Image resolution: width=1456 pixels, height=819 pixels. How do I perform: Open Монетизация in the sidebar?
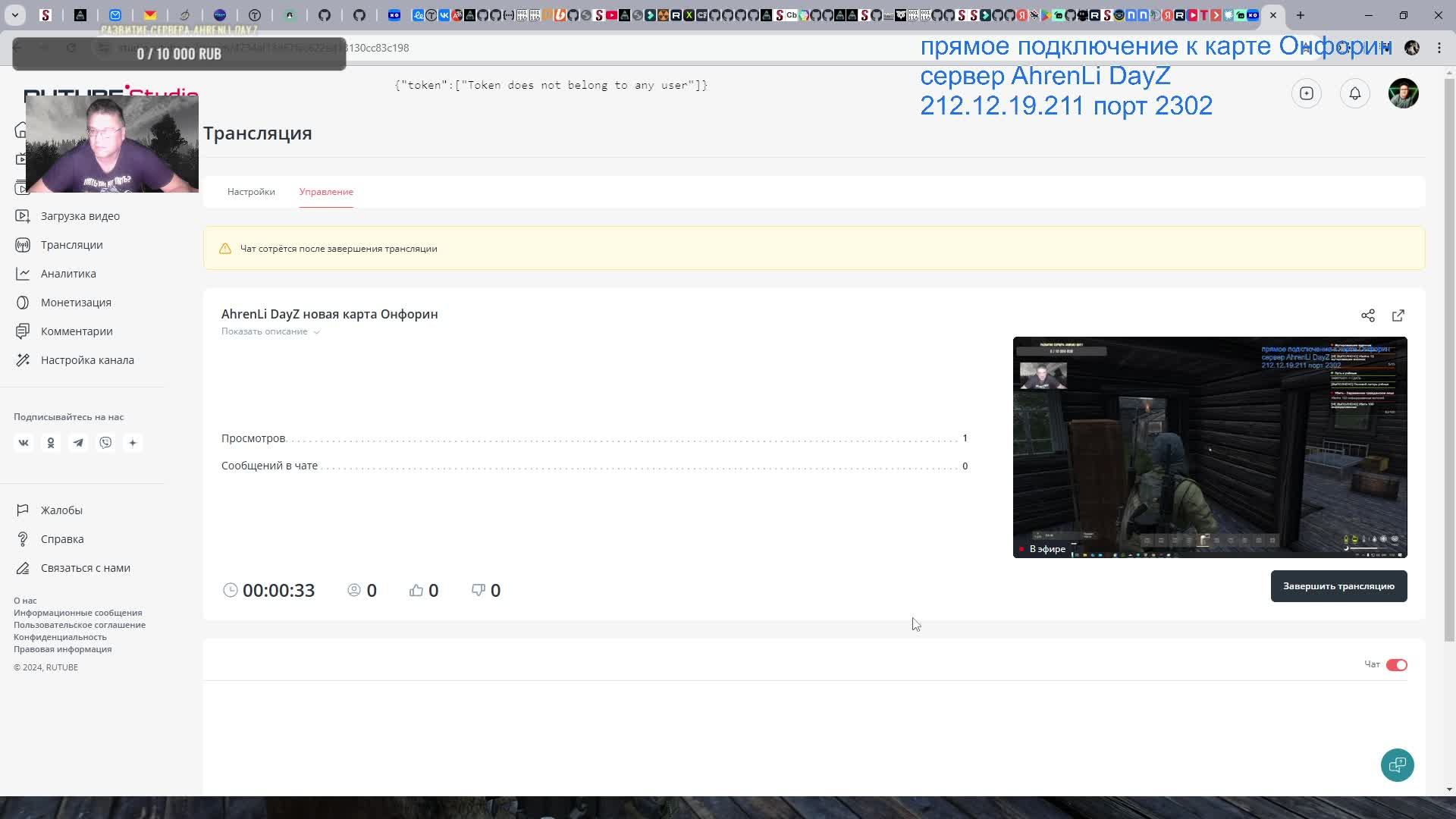(x=76, y=303)
